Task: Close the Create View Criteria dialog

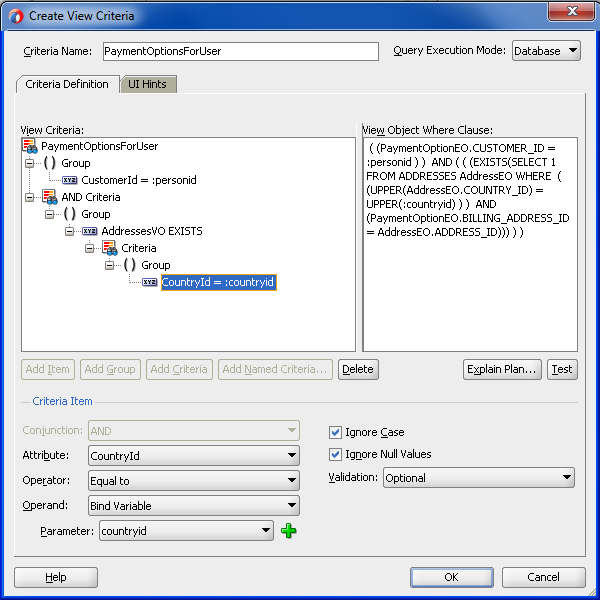Action: (x=571, y=12)
